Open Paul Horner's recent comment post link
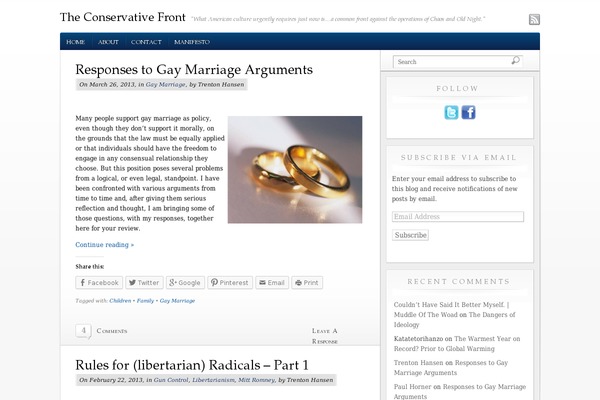 tap(460, 392)
